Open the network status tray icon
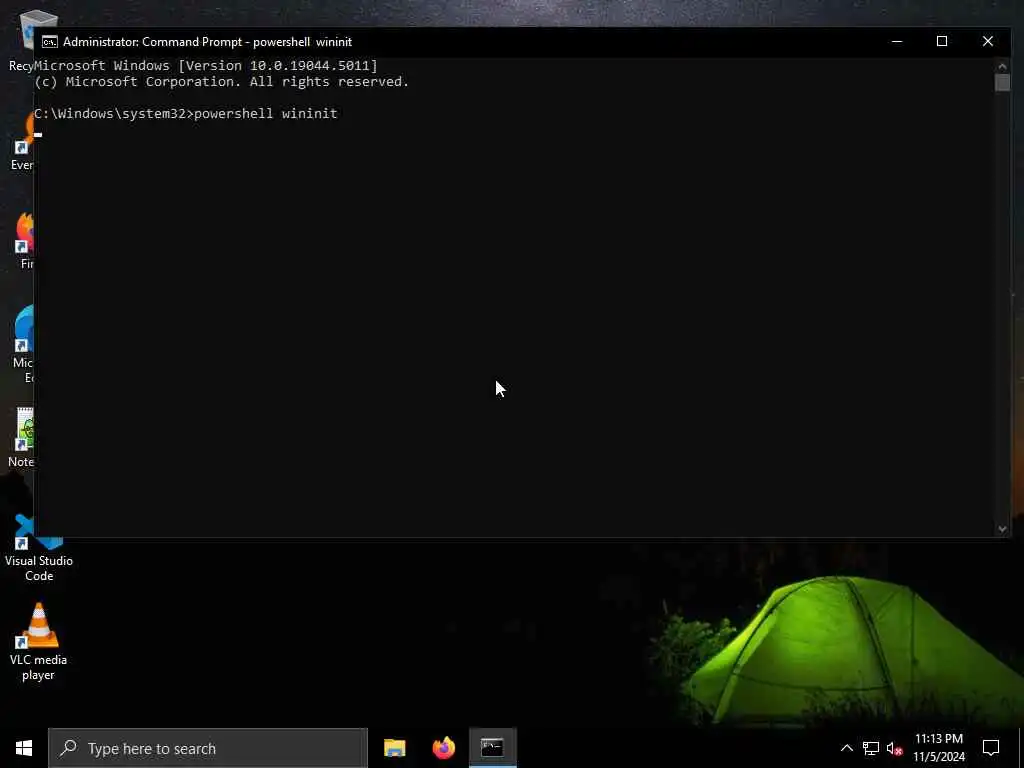The image size is (1024, 768). (x=871, y=748)
